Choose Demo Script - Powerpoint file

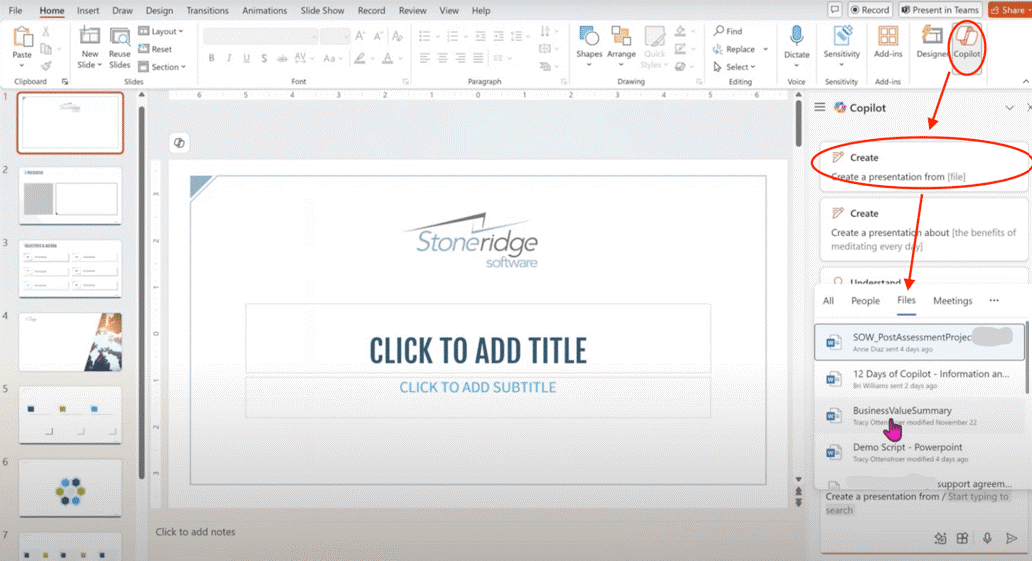point(920,452)
